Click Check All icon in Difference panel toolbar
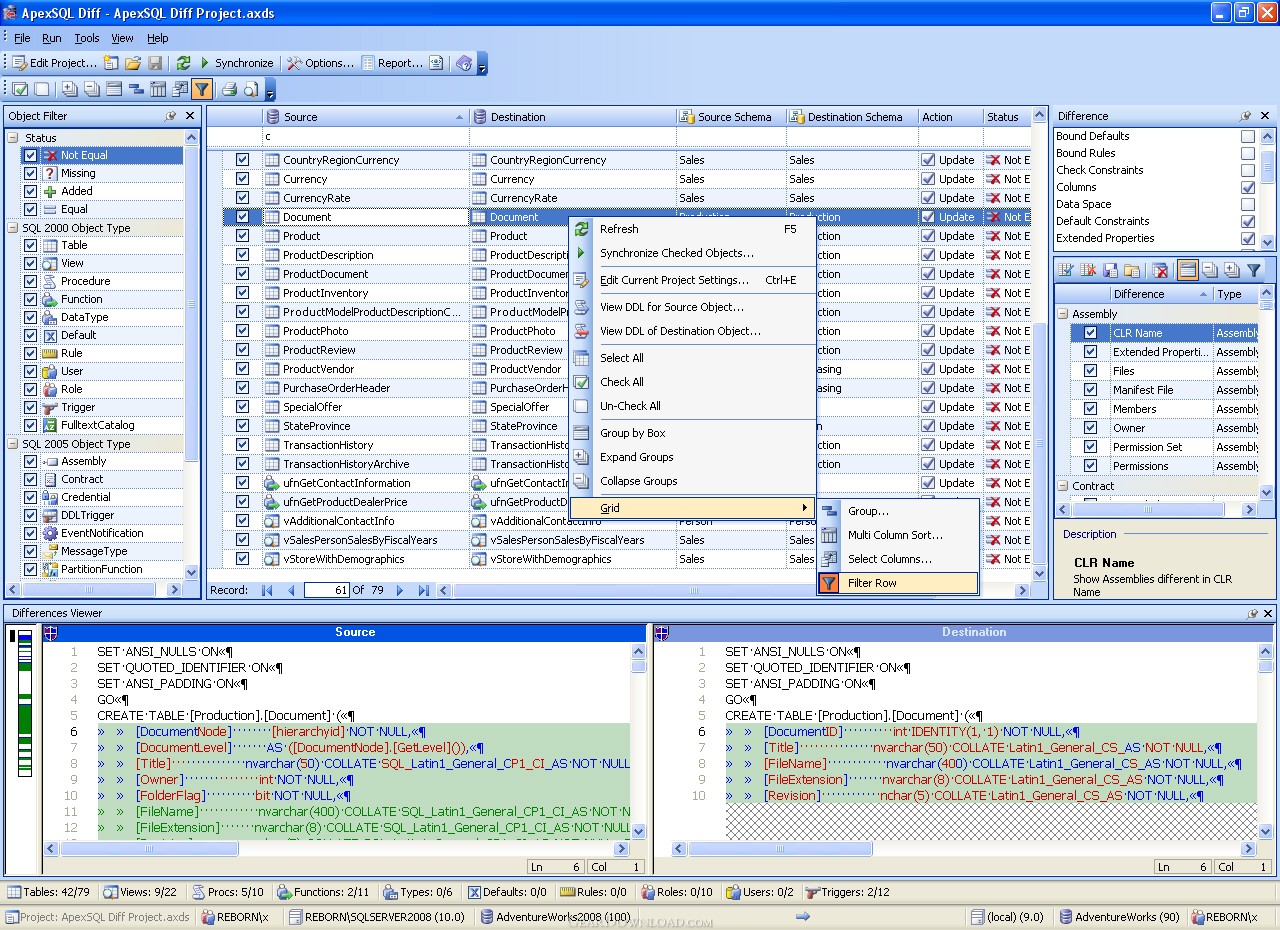1280x930 pixels. pos(1066,270)
